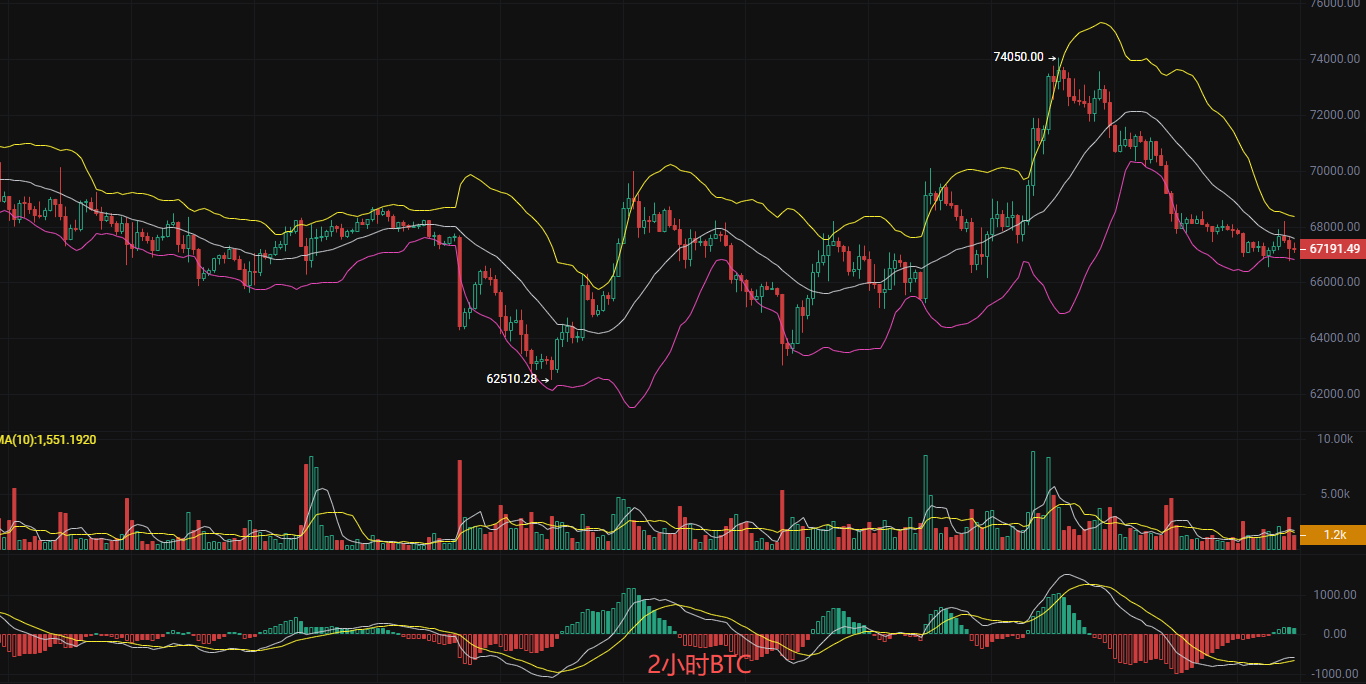Image resolution: width=1366 pixels, height=684 pixels.
Task: Click the arrow beside the 74050.00 label
Action: point(1053,58)
